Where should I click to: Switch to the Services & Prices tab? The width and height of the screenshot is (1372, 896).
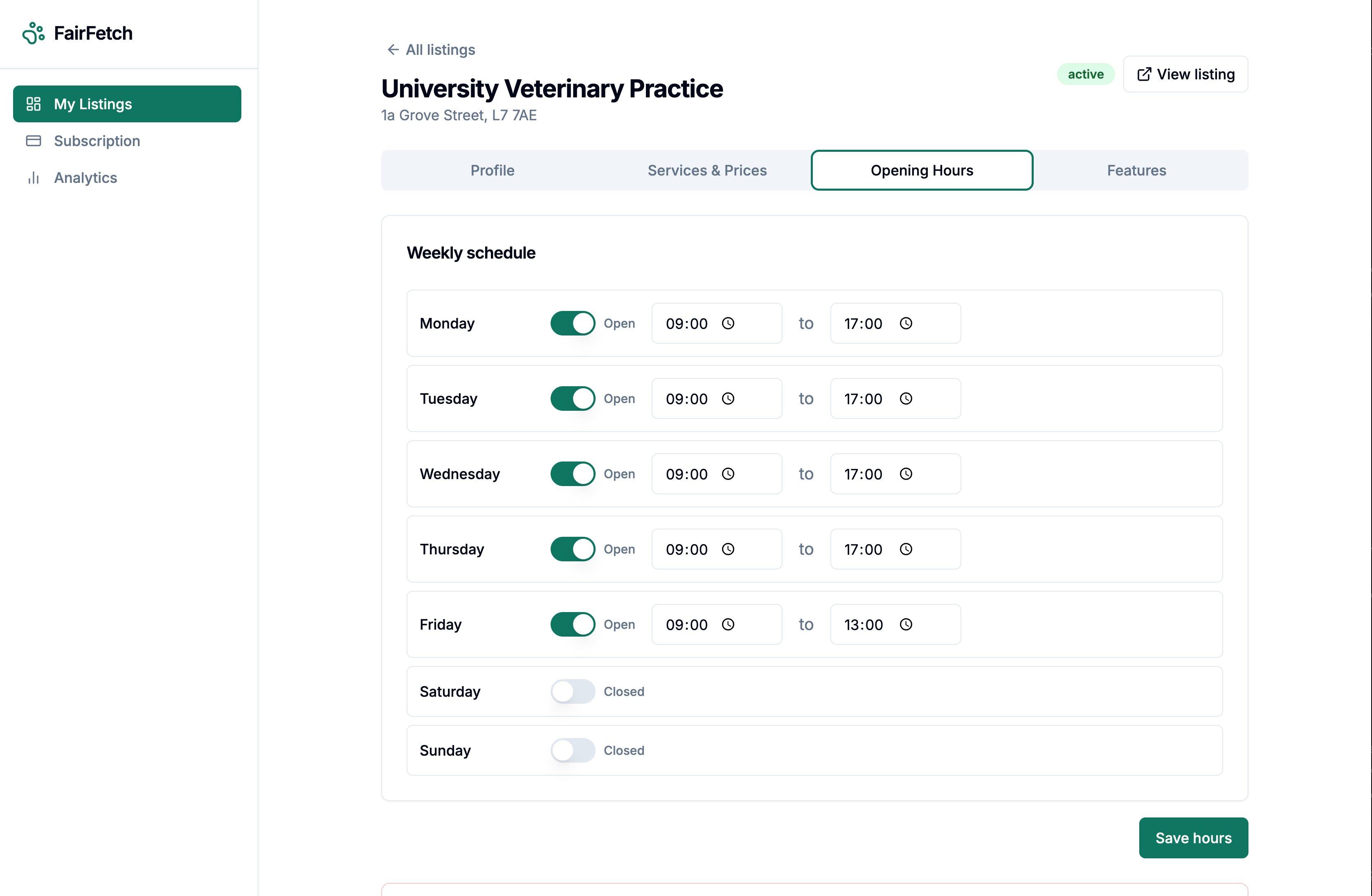coord(707,170)
